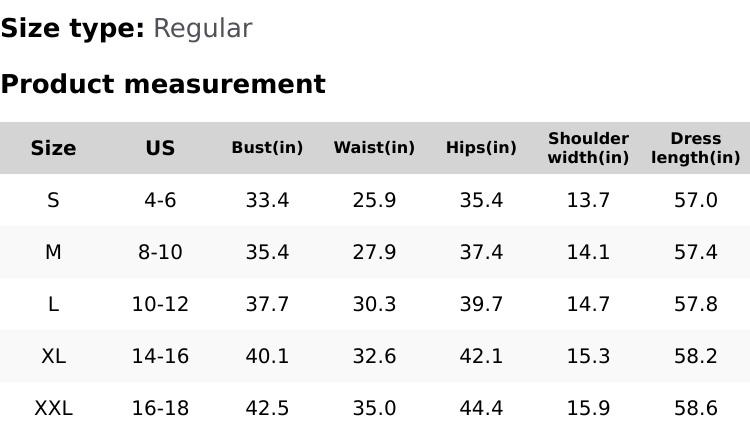This screenshot has height=434, width=750.
Task: Click the Shoulder width(in) header
Action: pos(588,148)
